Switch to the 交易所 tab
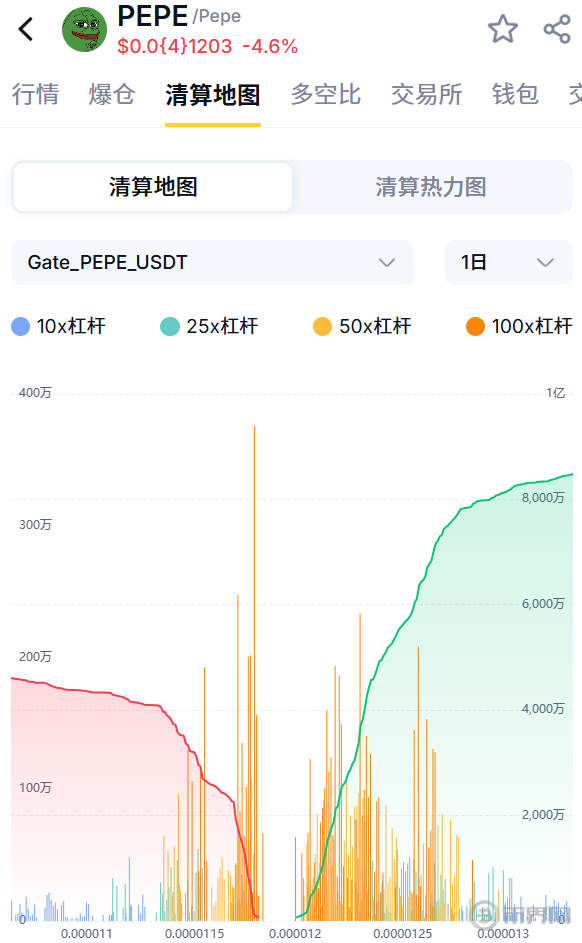Viewport: 582px width, 943px height. pyautogui.click(x=426, y=94)
